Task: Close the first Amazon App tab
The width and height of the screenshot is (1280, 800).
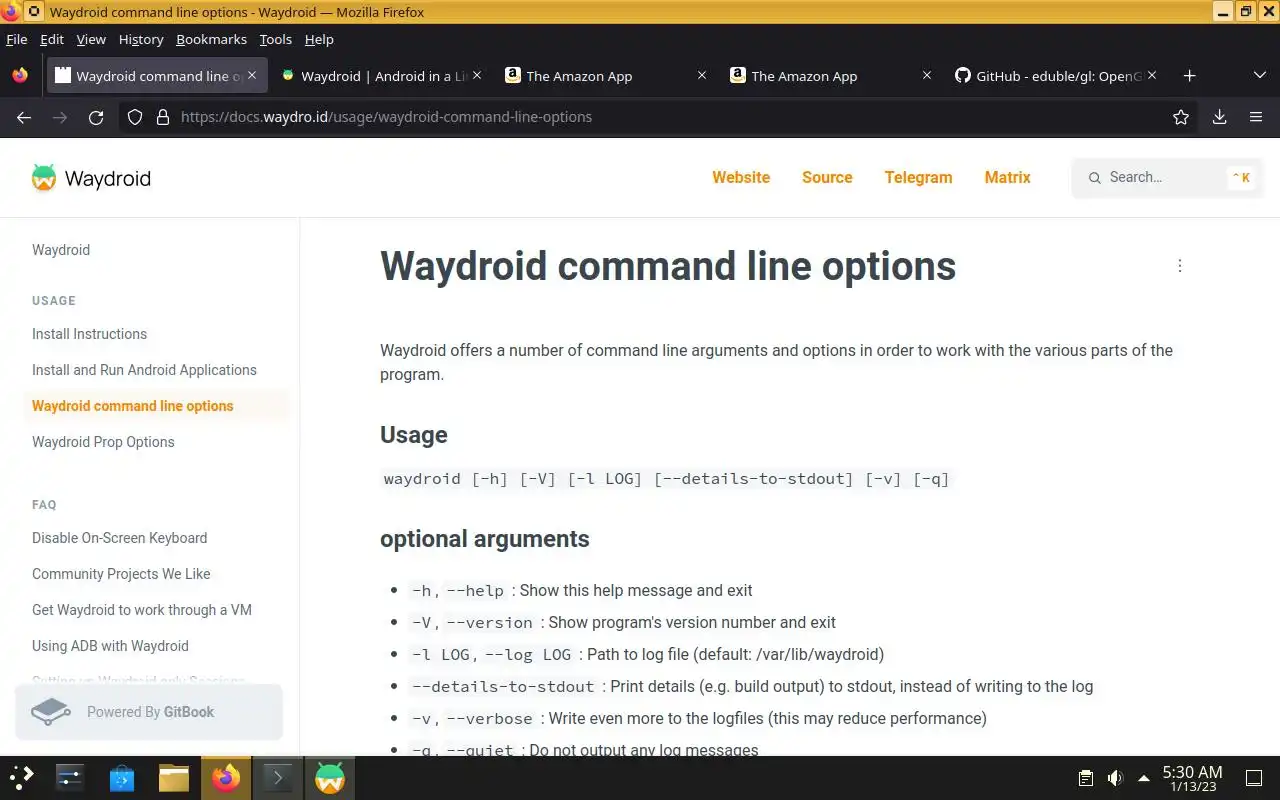Action: pos(702,75)
